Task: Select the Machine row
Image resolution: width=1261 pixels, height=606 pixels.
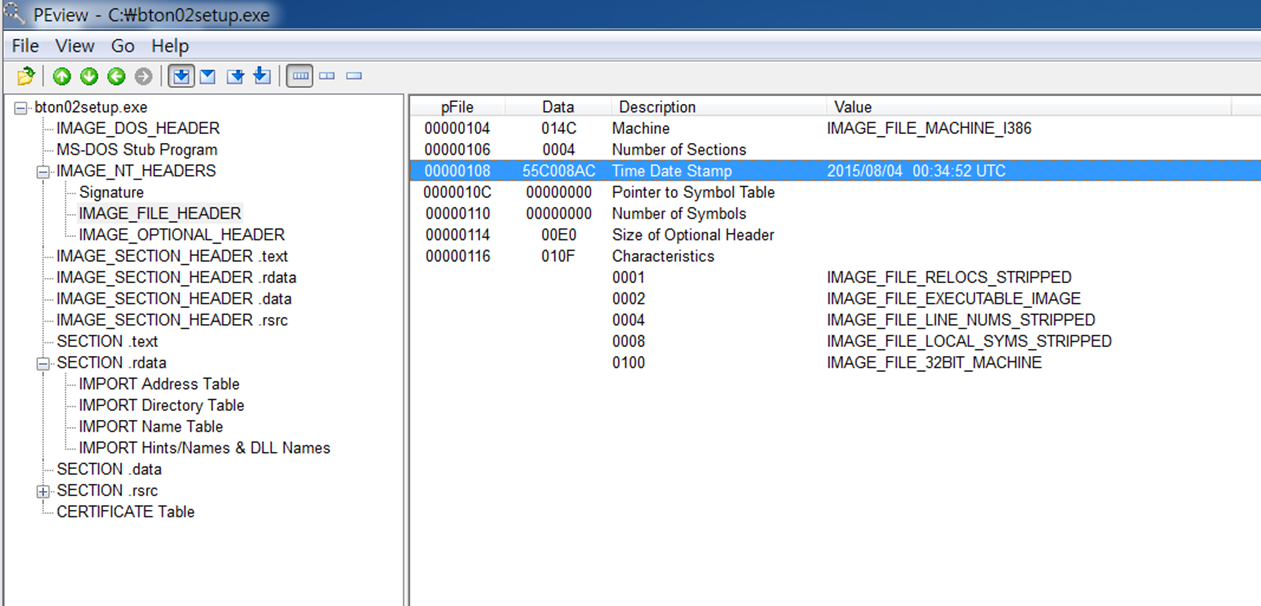Action: (x=835, y=128)
